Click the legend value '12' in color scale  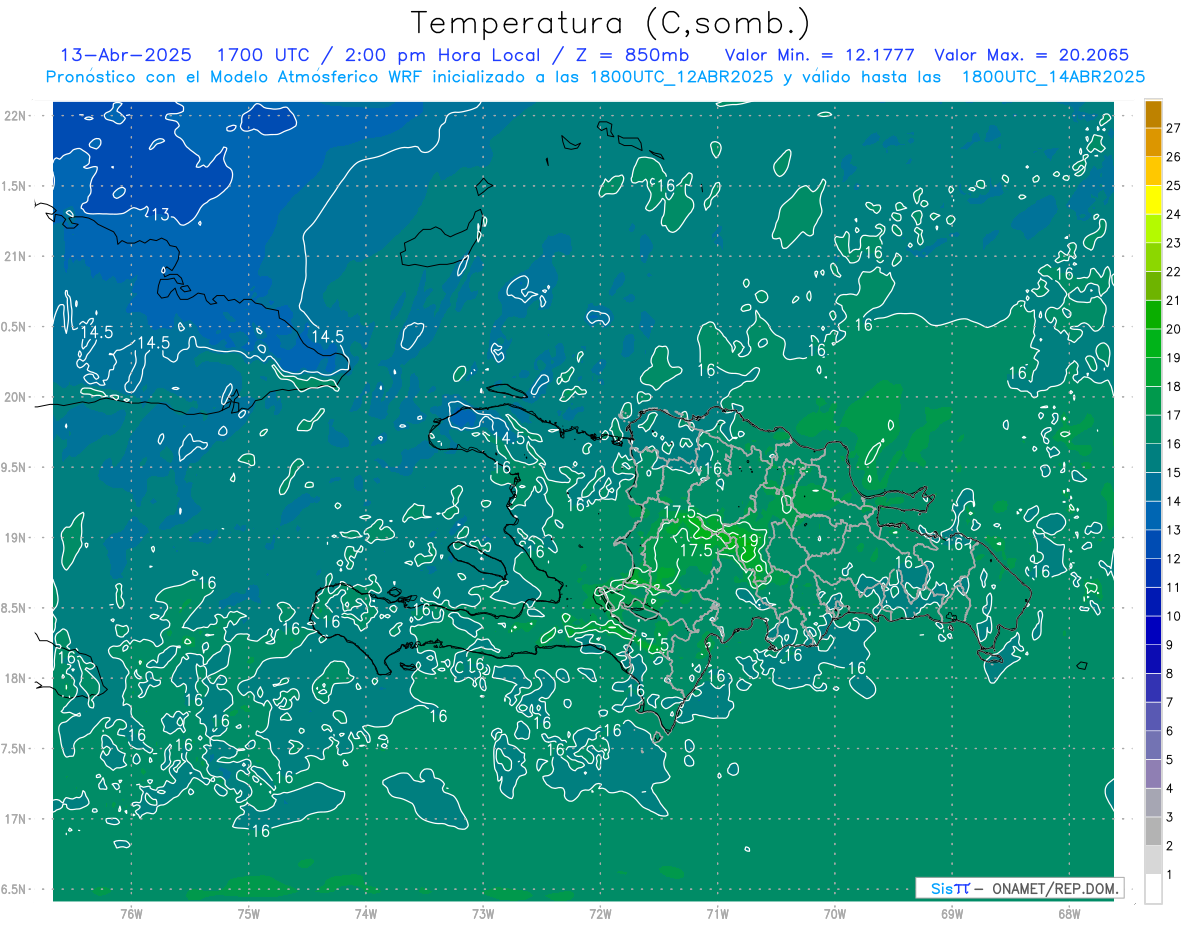[1174, 558]
